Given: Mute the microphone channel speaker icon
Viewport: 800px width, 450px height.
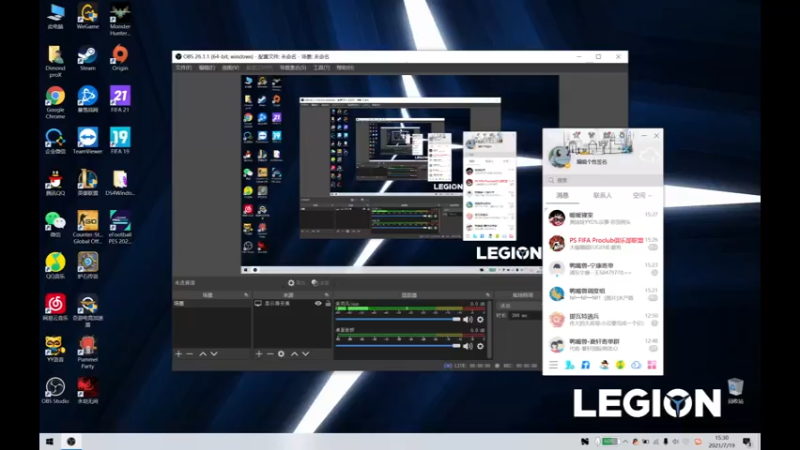Looking at the screenshot, I should coord(468,319).
